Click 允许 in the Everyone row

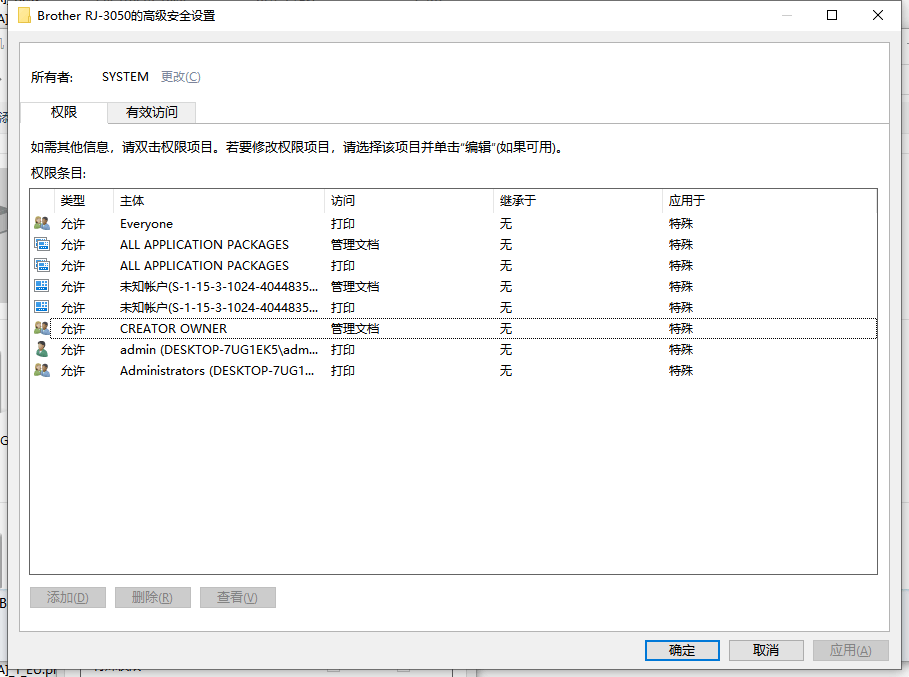point(73,224)
